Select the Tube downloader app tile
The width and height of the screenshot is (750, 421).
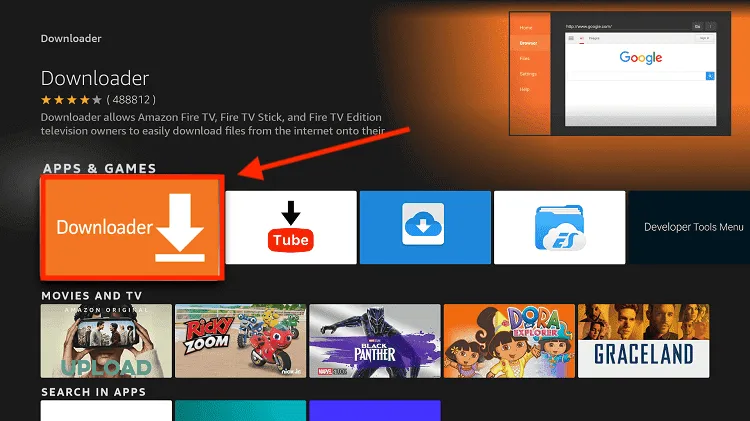291,227
